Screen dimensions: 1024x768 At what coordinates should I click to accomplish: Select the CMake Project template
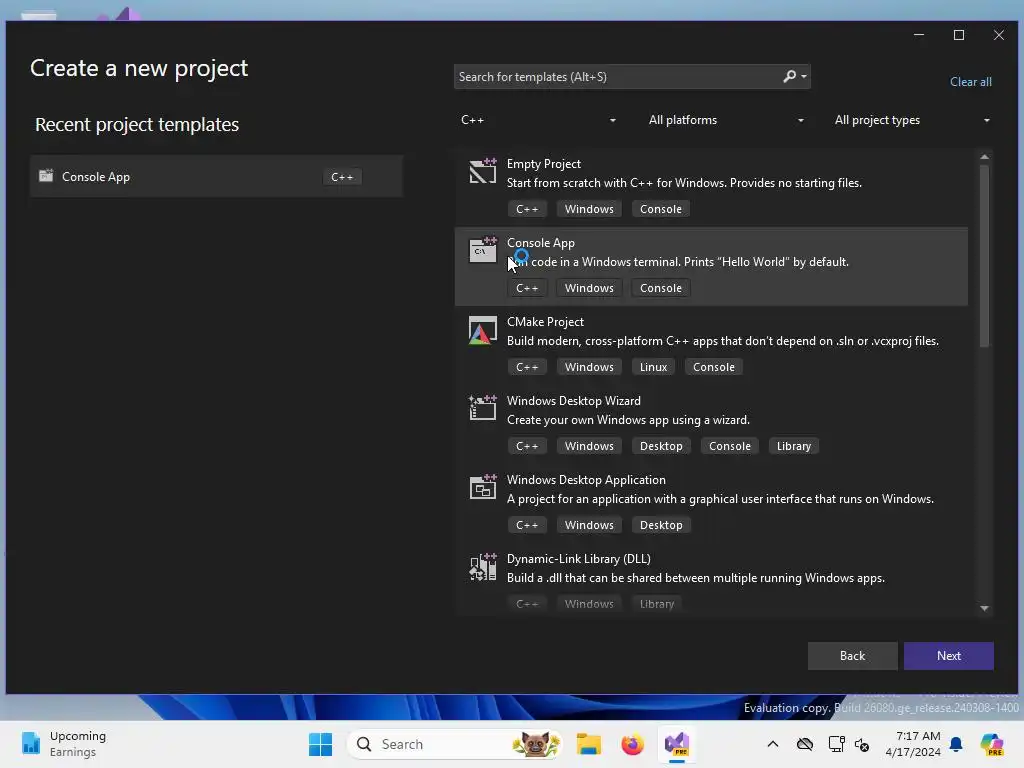tap(711, 345)
